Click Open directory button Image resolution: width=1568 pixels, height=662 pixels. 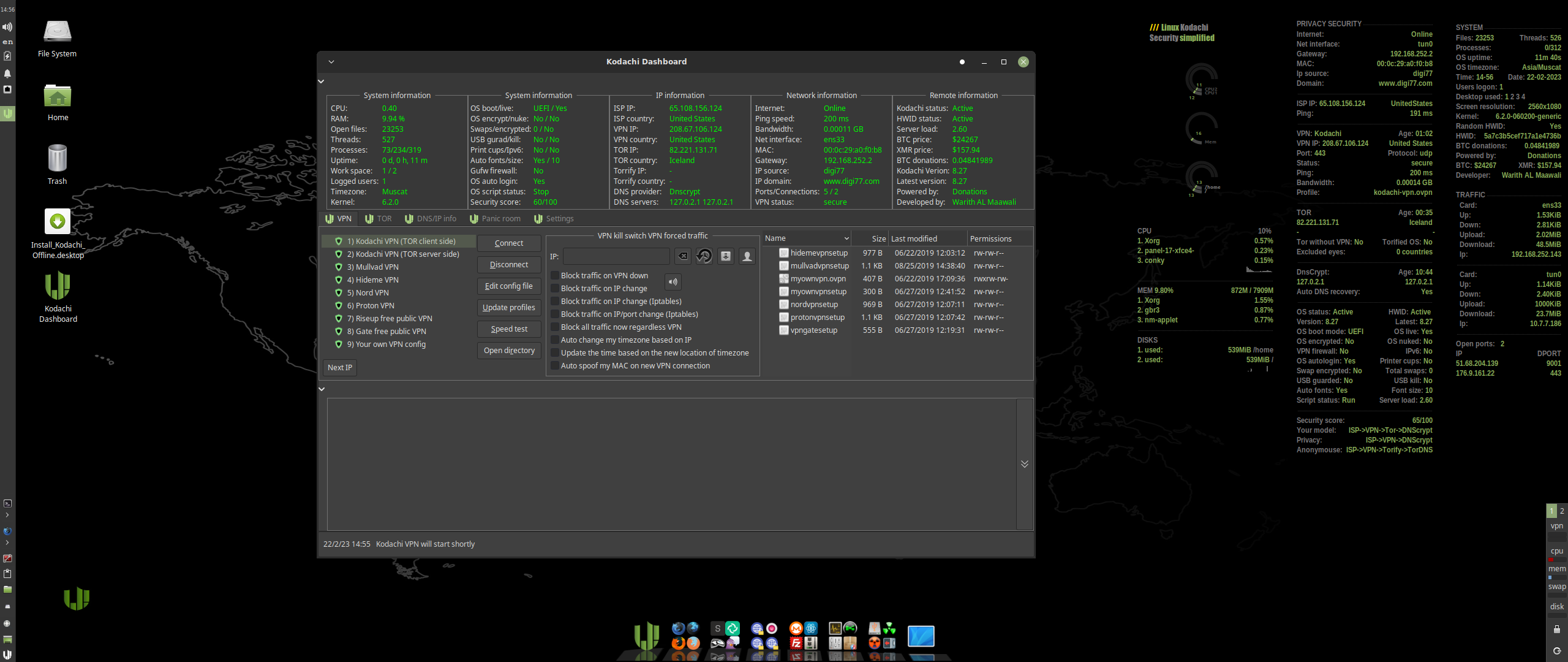[509, 351]
